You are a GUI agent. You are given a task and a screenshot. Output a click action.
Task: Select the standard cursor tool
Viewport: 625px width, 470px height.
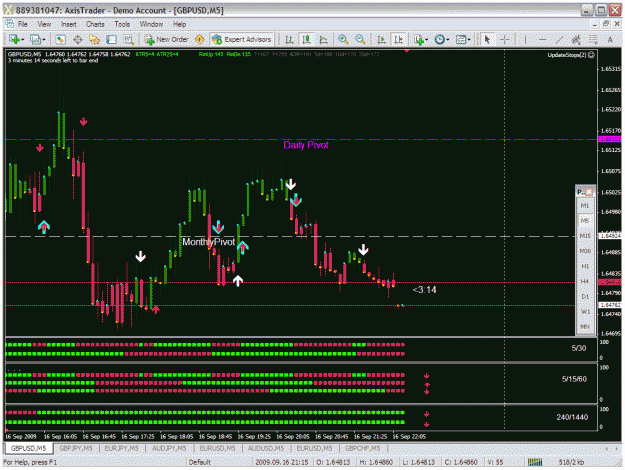click(x=487, y=39)
